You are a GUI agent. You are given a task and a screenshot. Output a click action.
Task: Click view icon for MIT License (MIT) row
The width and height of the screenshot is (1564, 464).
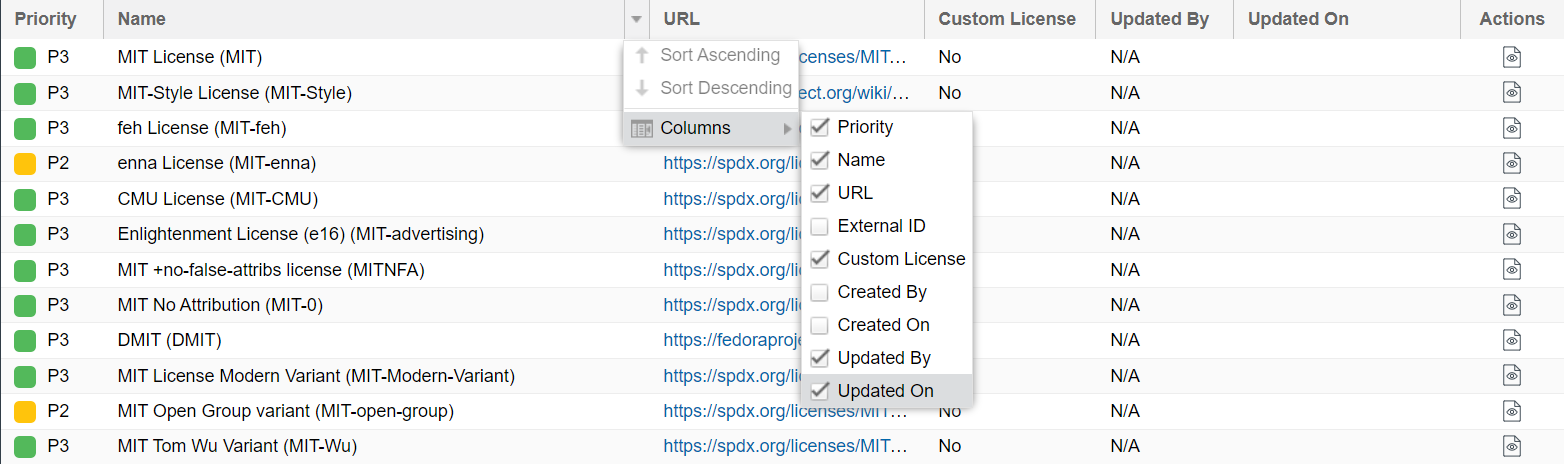[1512, 57]
